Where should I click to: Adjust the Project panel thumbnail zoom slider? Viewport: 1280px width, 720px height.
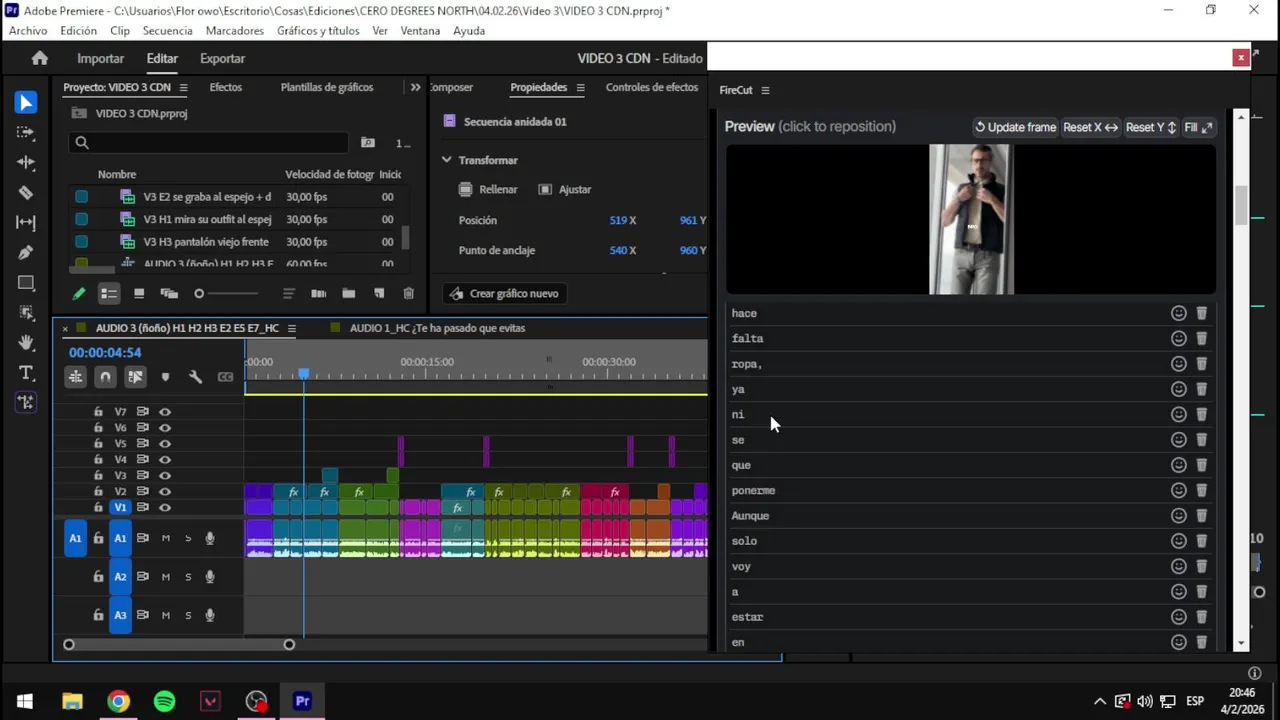(227, 293)
